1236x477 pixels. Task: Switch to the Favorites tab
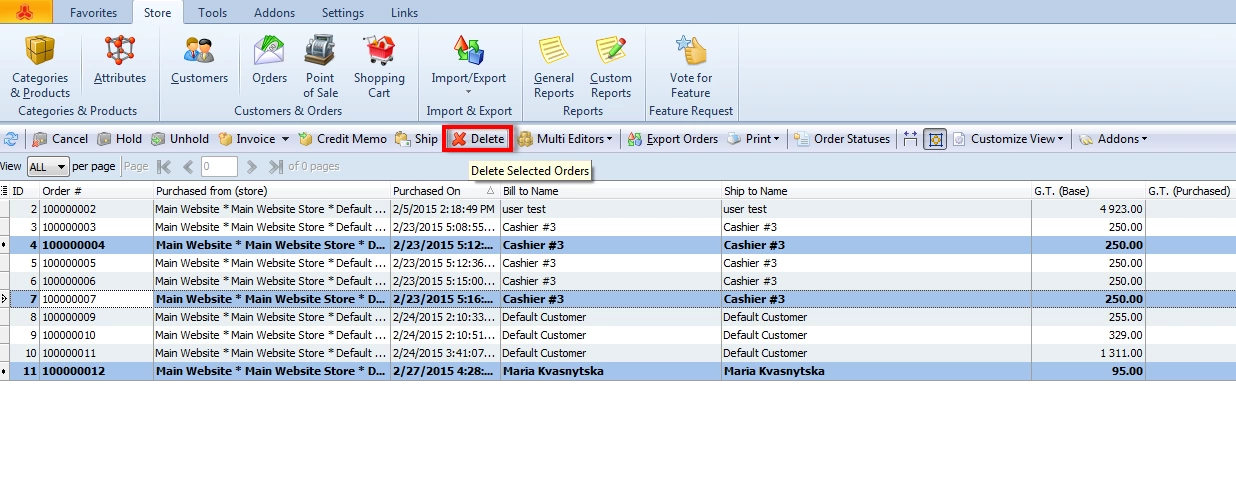click(93, 13)
